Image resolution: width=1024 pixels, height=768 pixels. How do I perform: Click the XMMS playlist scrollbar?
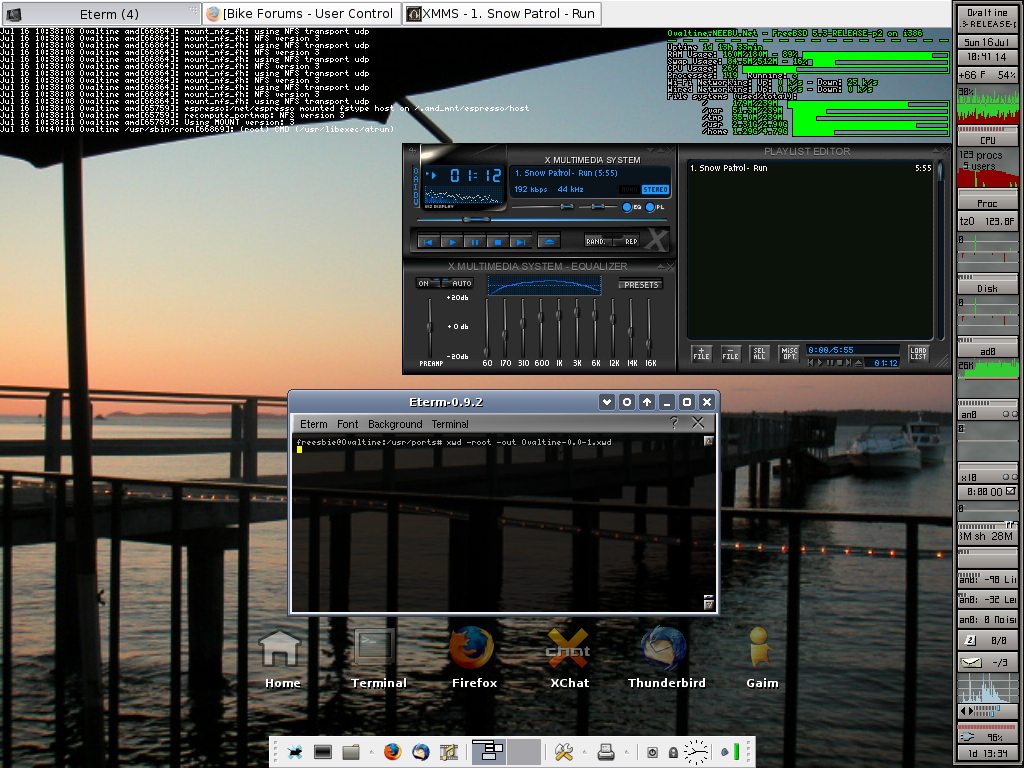pyautogui.click(x=940, y=251)
